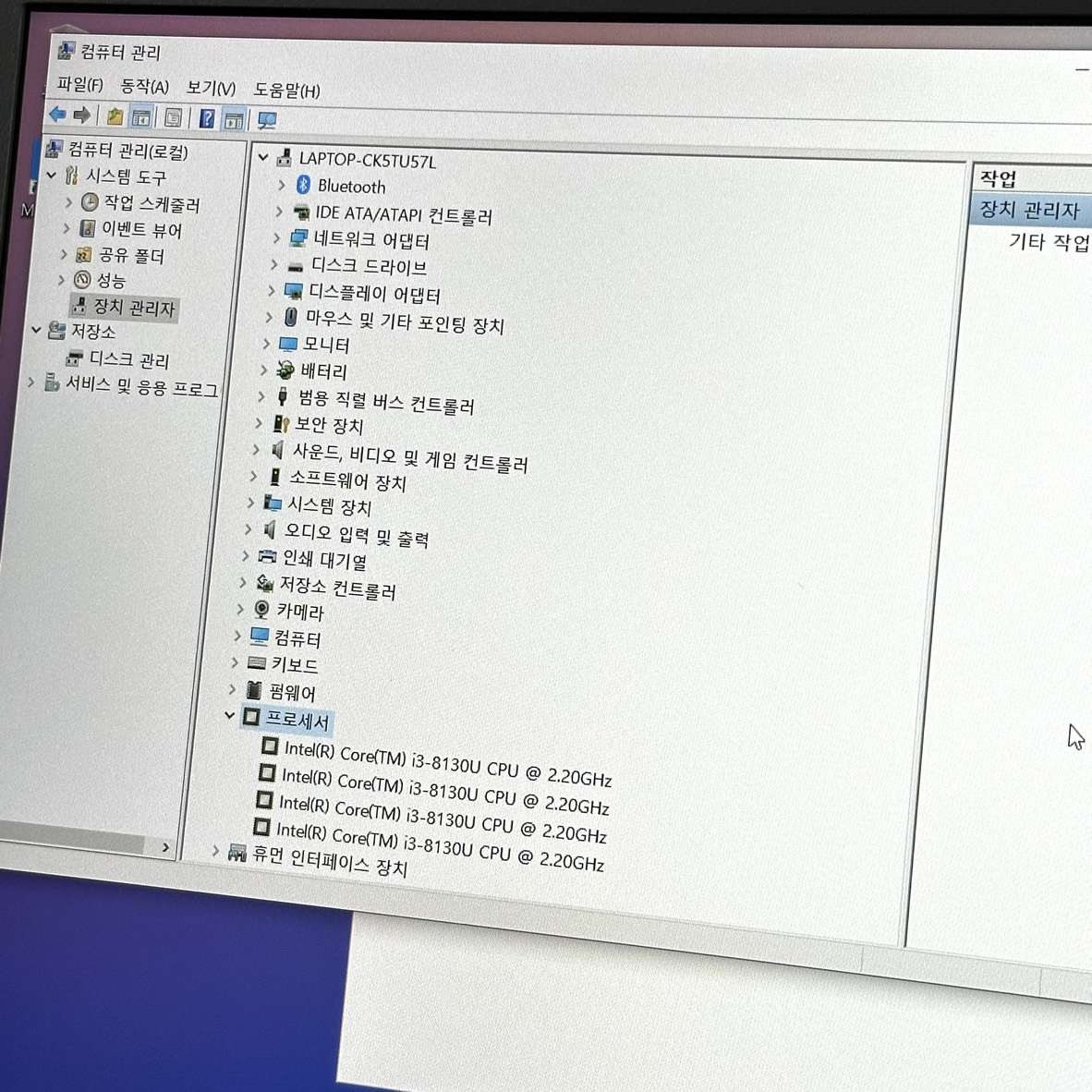Click the 펌웨어 icon
1092x1092 pixels.
click(x=254, y=690)
